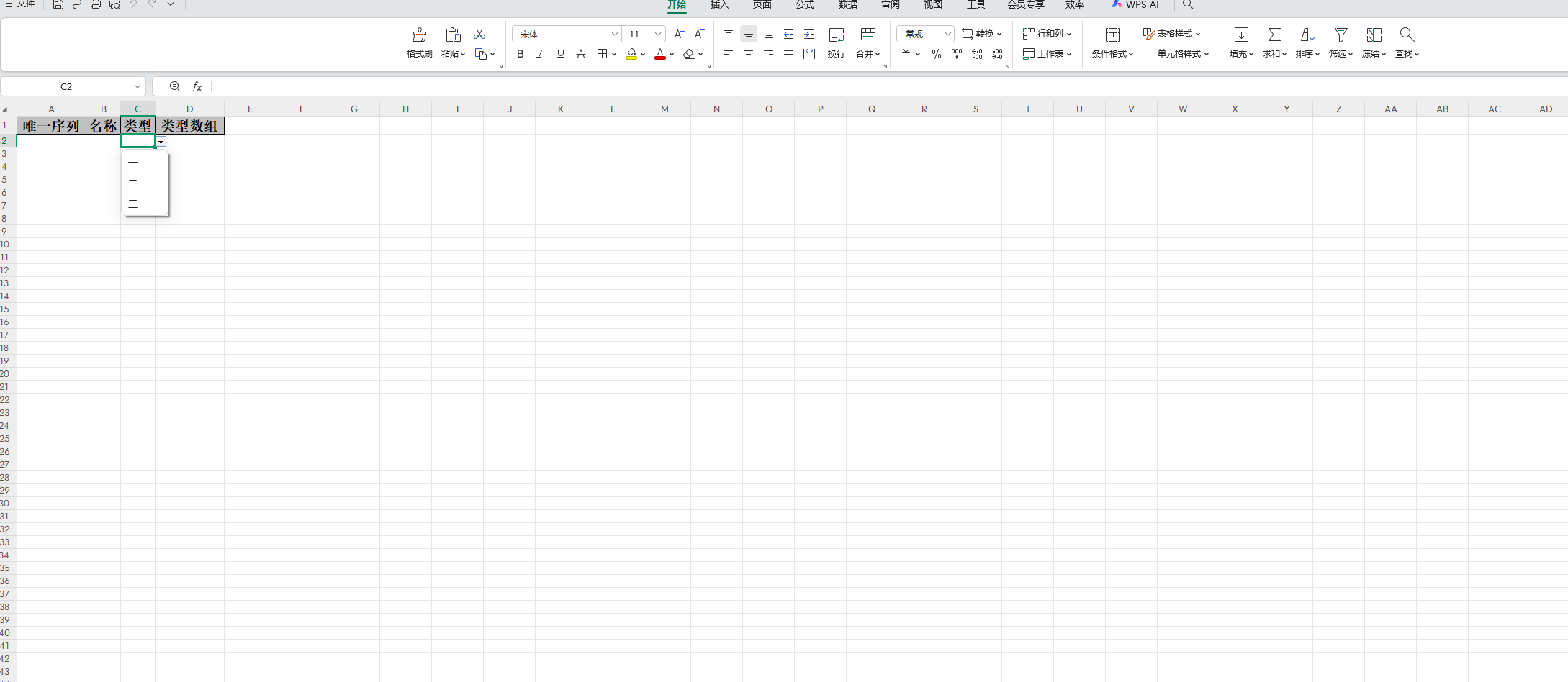Click the Fill (填充) icon

pyautogui.click(x=1241, y=35)
